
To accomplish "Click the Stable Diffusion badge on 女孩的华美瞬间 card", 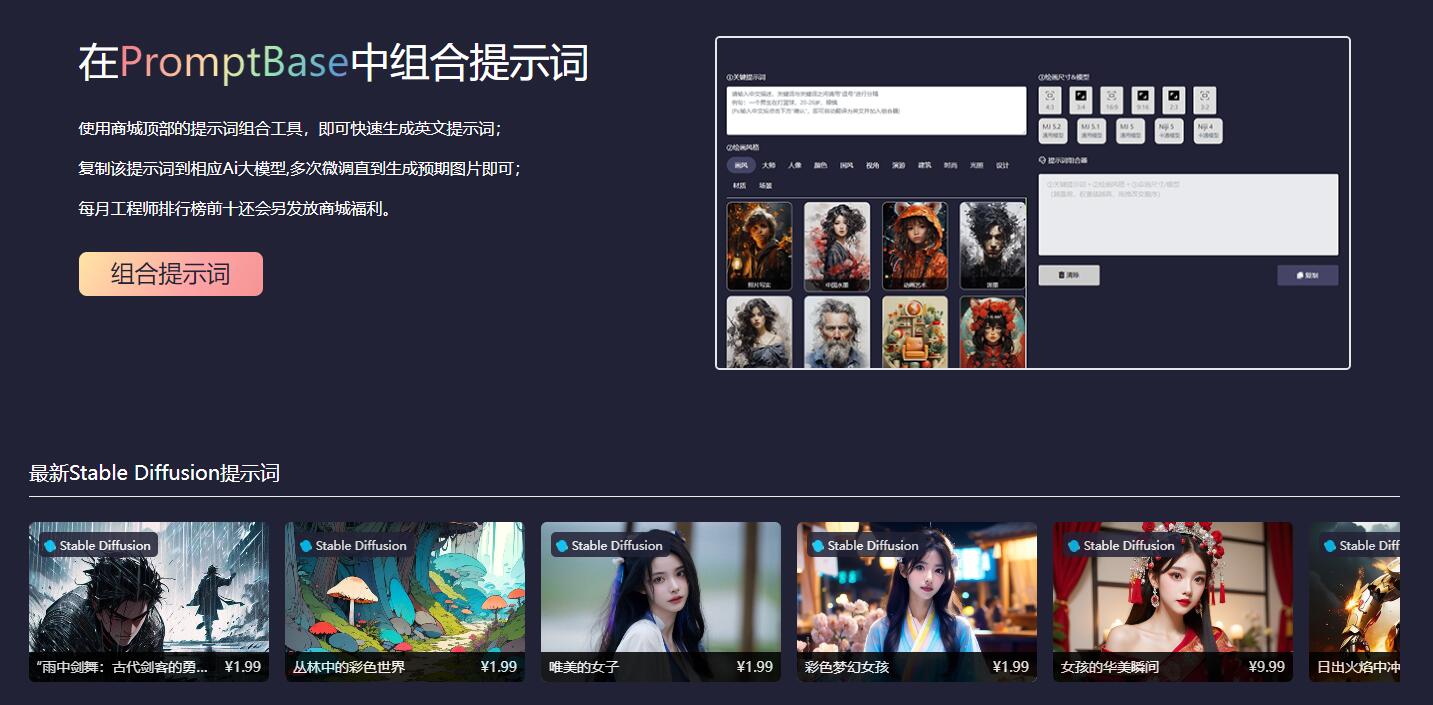I will [x=1121, y=545].
